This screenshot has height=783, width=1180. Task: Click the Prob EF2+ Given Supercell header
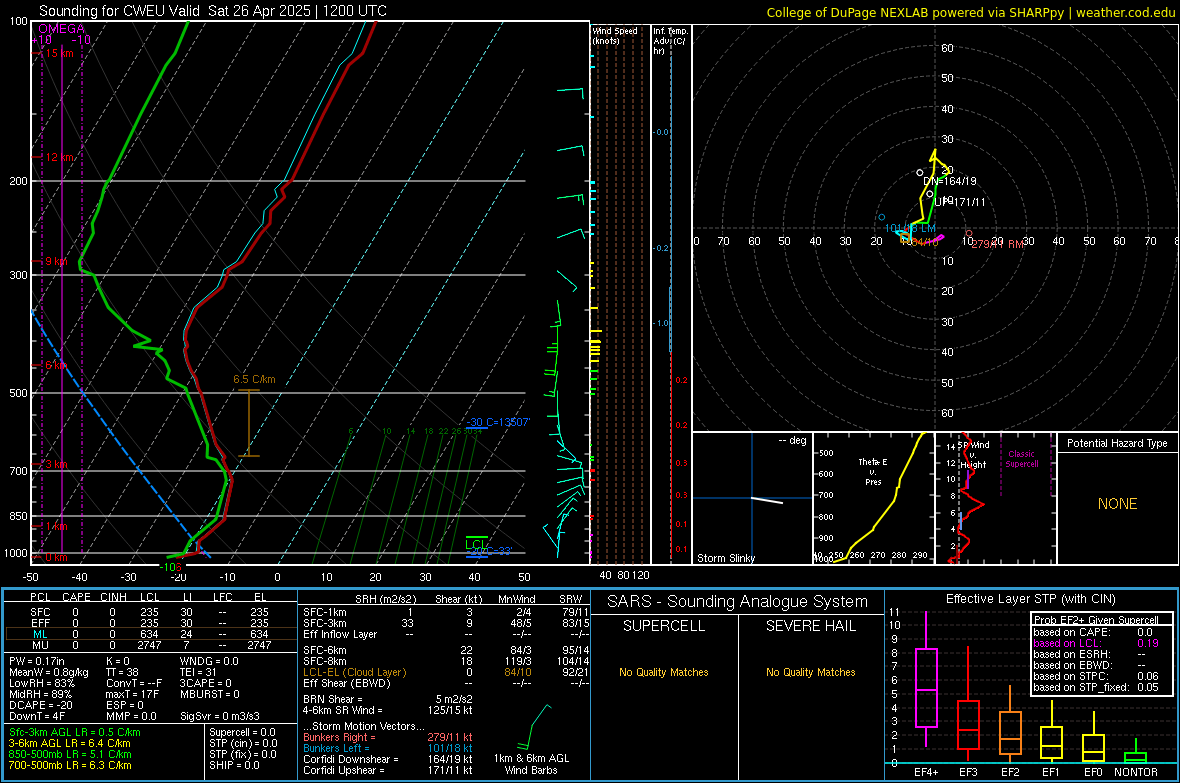click(1096, 620)
